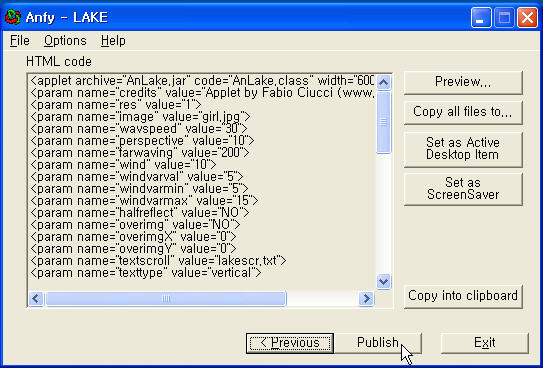The image size is (543, 368).
Task: Click the windvarmin param line
Action: tap(140, 189)
